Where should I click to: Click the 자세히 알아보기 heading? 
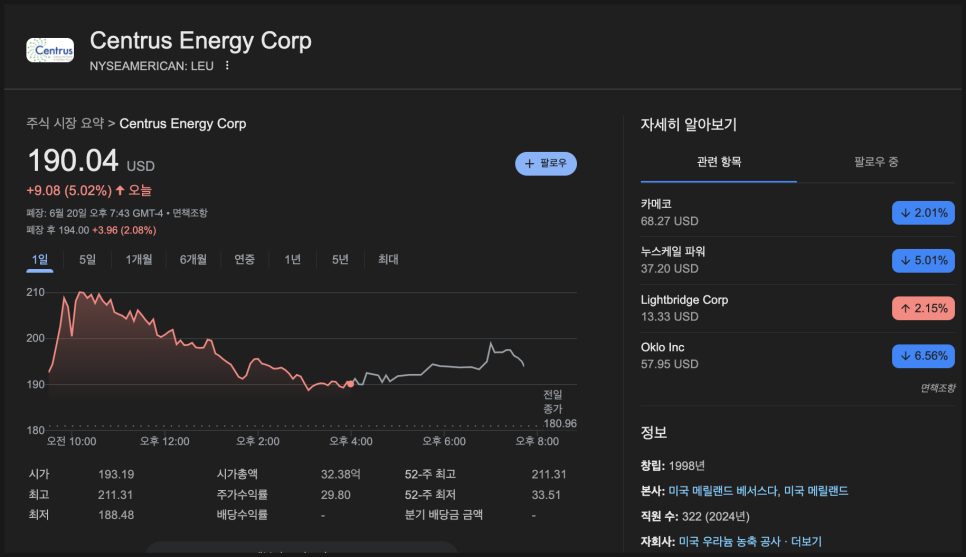coord(688,124)
